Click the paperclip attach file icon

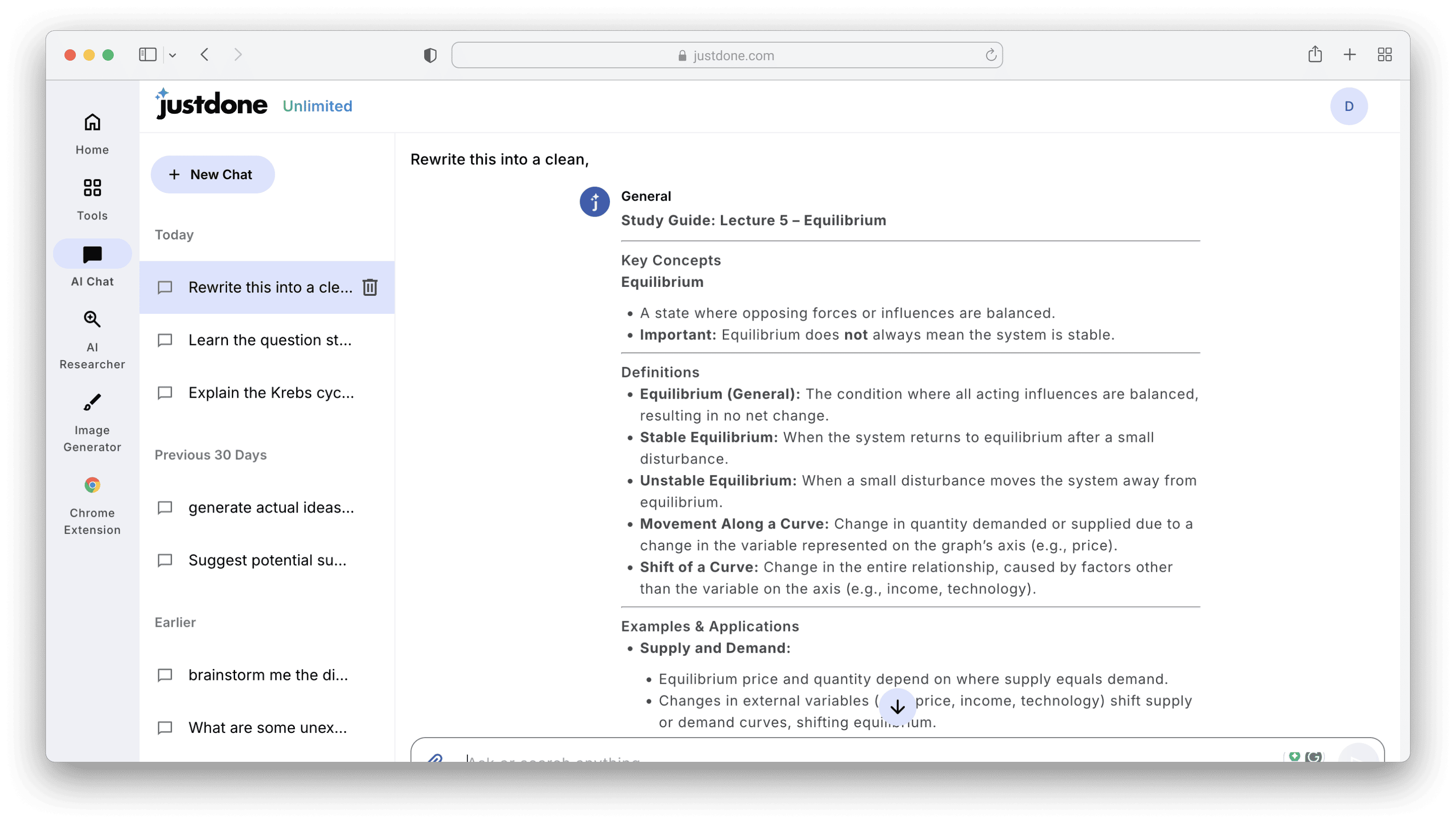click(435, 758)
